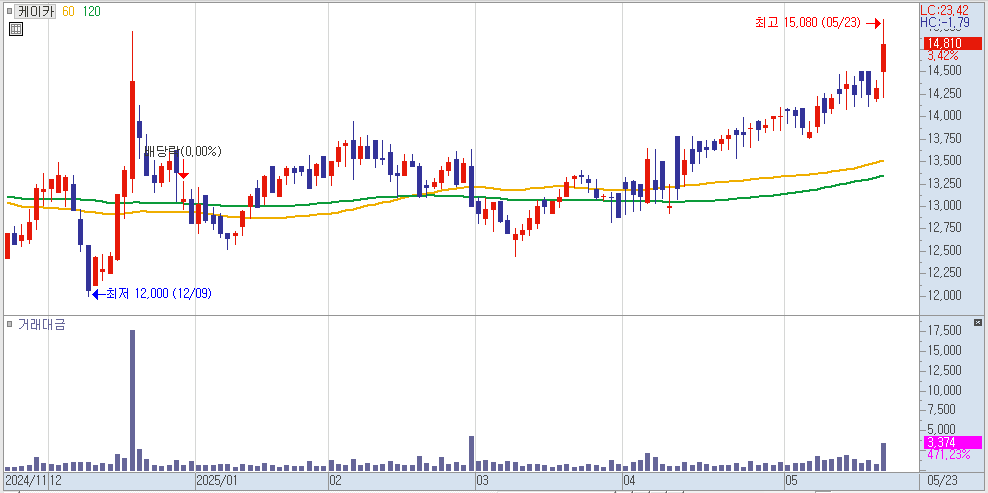Click the LC:23.42 indicator text
This screenshot has width=988, height=493.
[944, 10]
